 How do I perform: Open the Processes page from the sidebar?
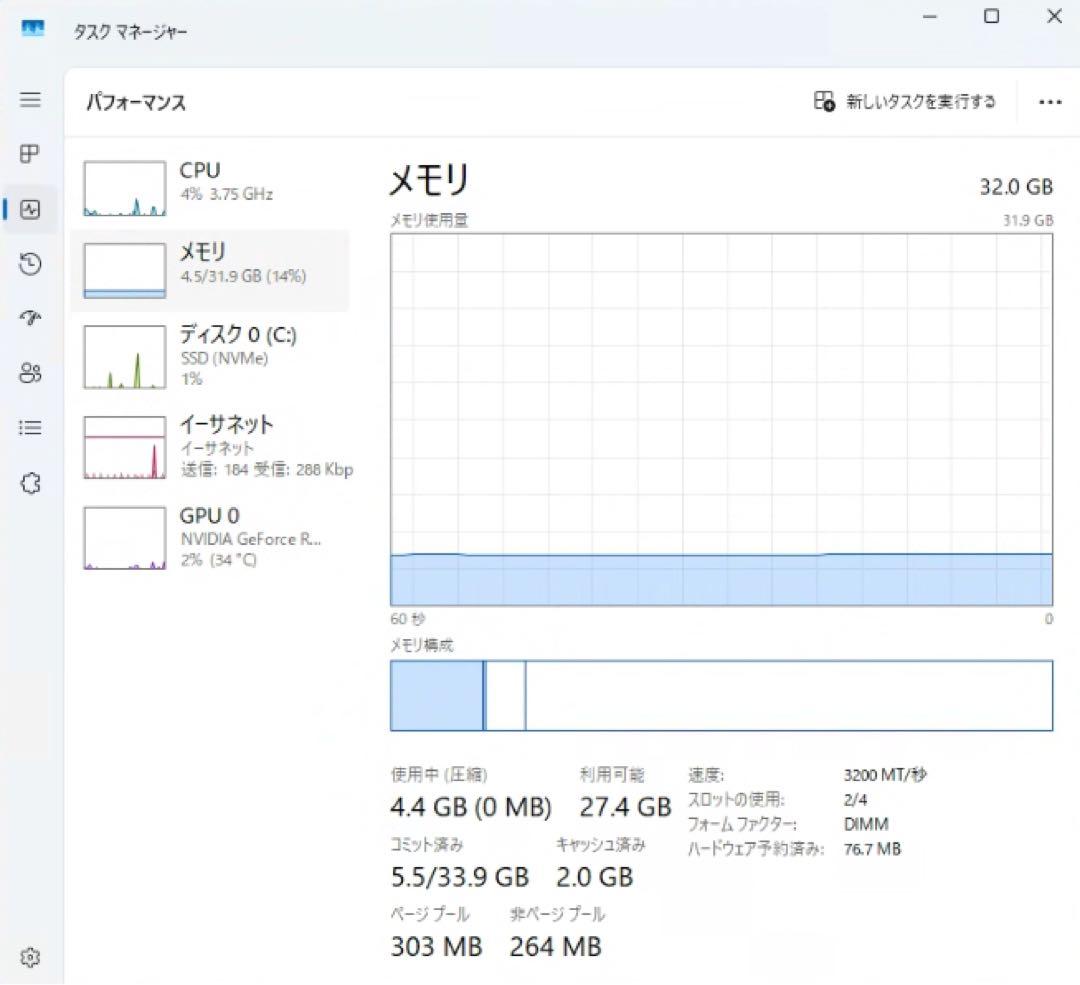click(30, 154)
